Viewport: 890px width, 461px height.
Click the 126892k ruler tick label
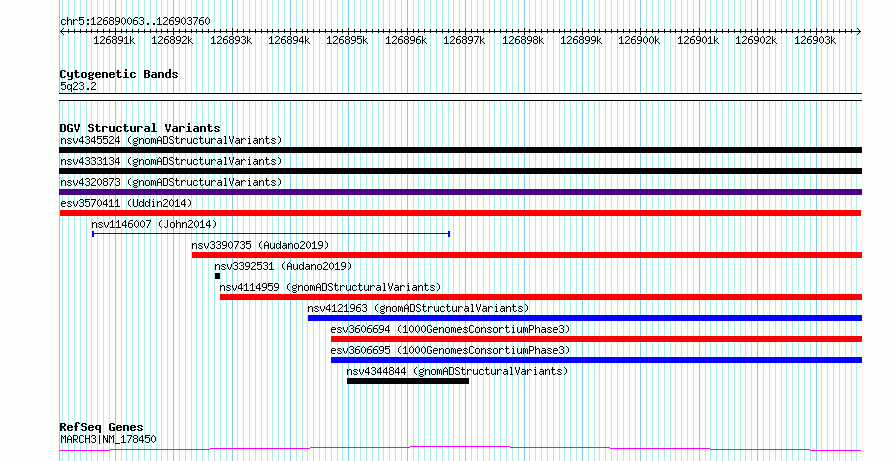[x=173, y=40]
